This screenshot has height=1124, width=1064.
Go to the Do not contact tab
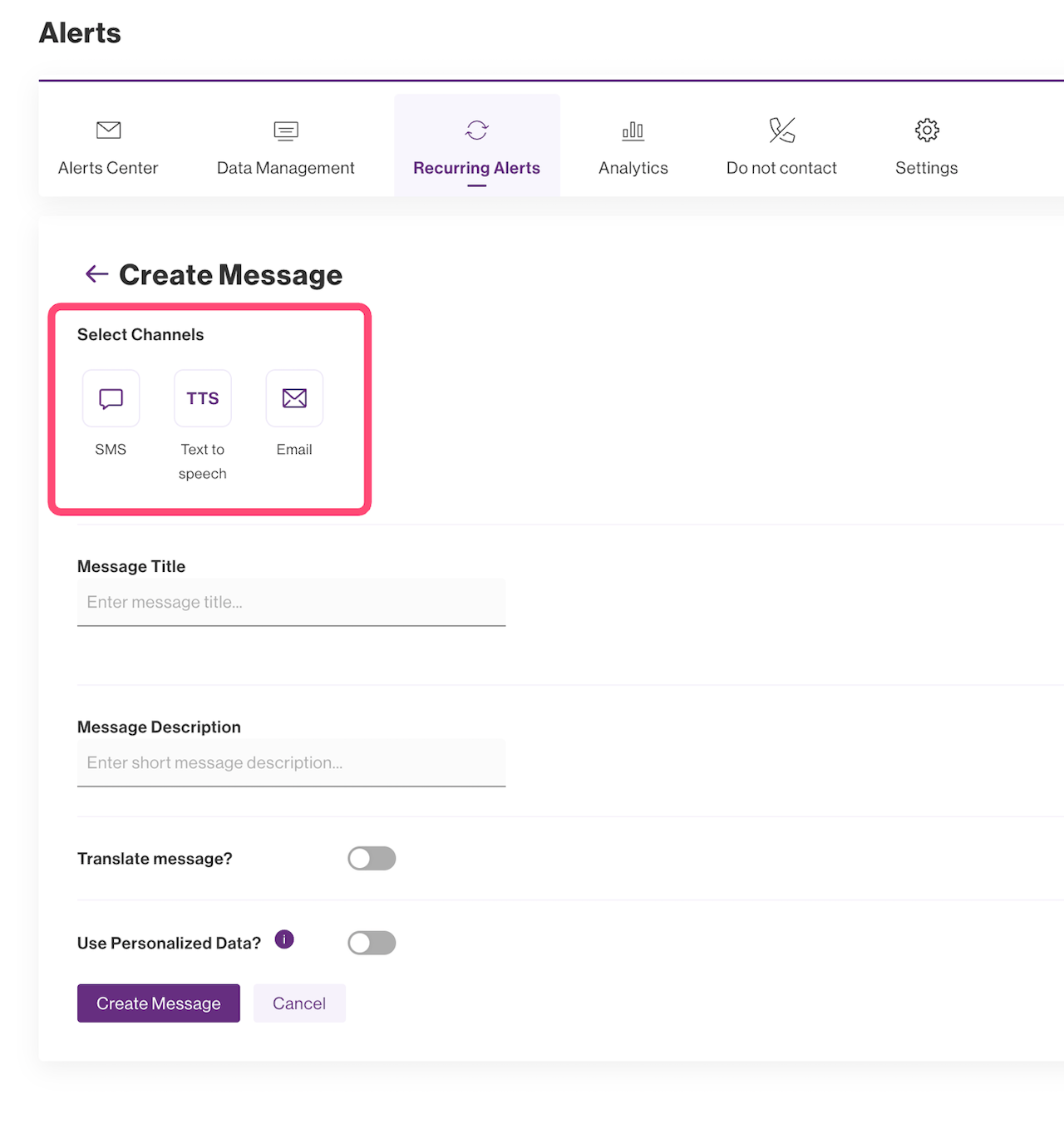[781, 168]
